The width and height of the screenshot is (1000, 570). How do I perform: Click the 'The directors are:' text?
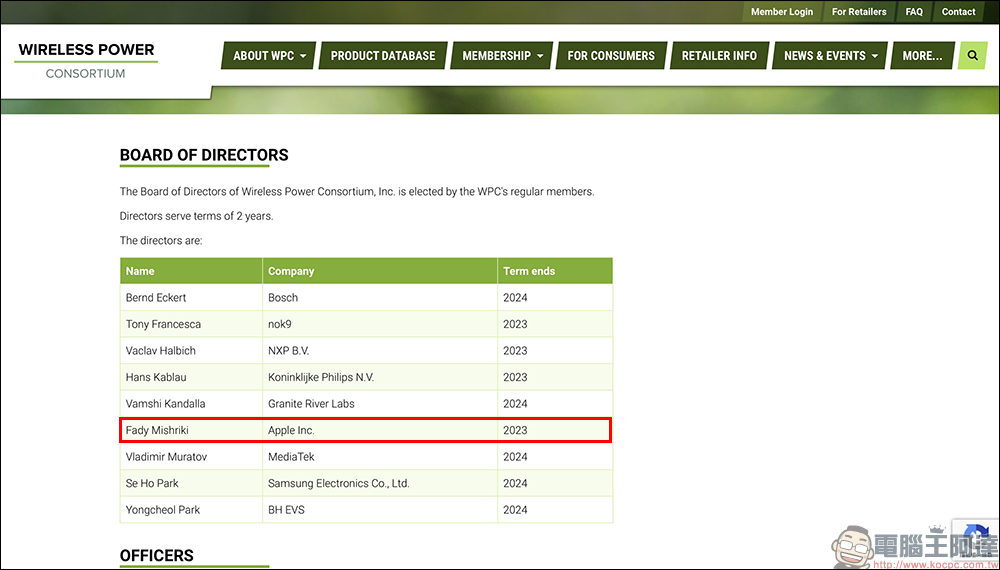tap(161, 240)
